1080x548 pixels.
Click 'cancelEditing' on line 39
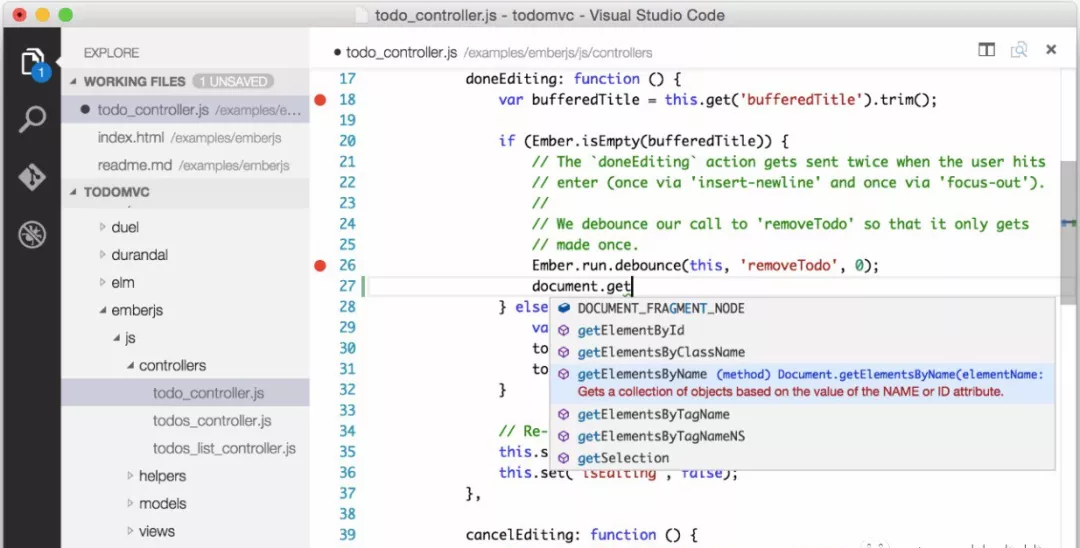coord(519,535)
